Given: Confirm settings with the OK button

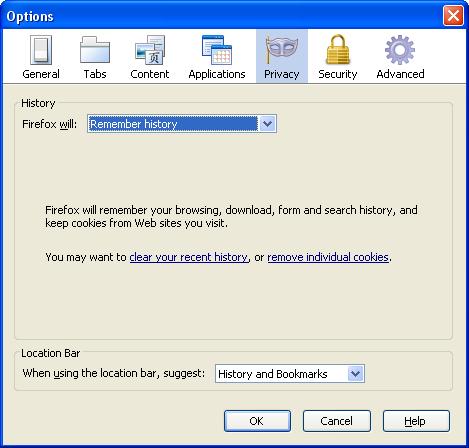Looking at the screenshot, I should pyautogui.click(x=257, y=421).
